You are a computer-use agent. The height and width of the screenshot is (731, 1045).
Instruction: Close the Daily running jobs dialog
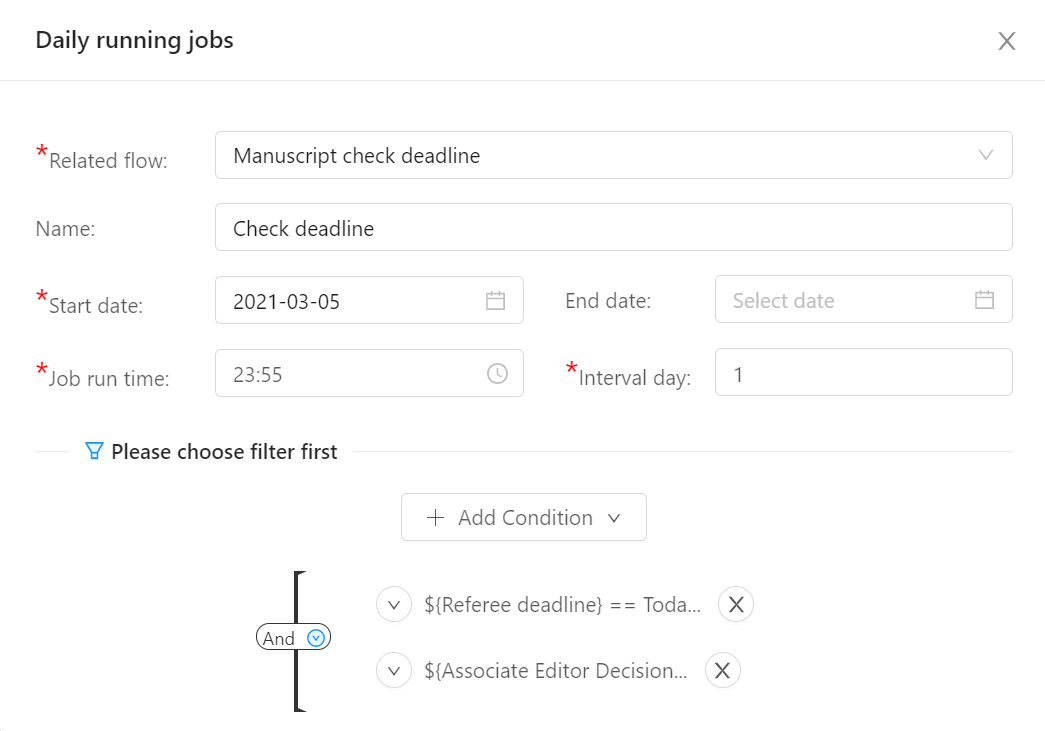[x=1006, y=41]
